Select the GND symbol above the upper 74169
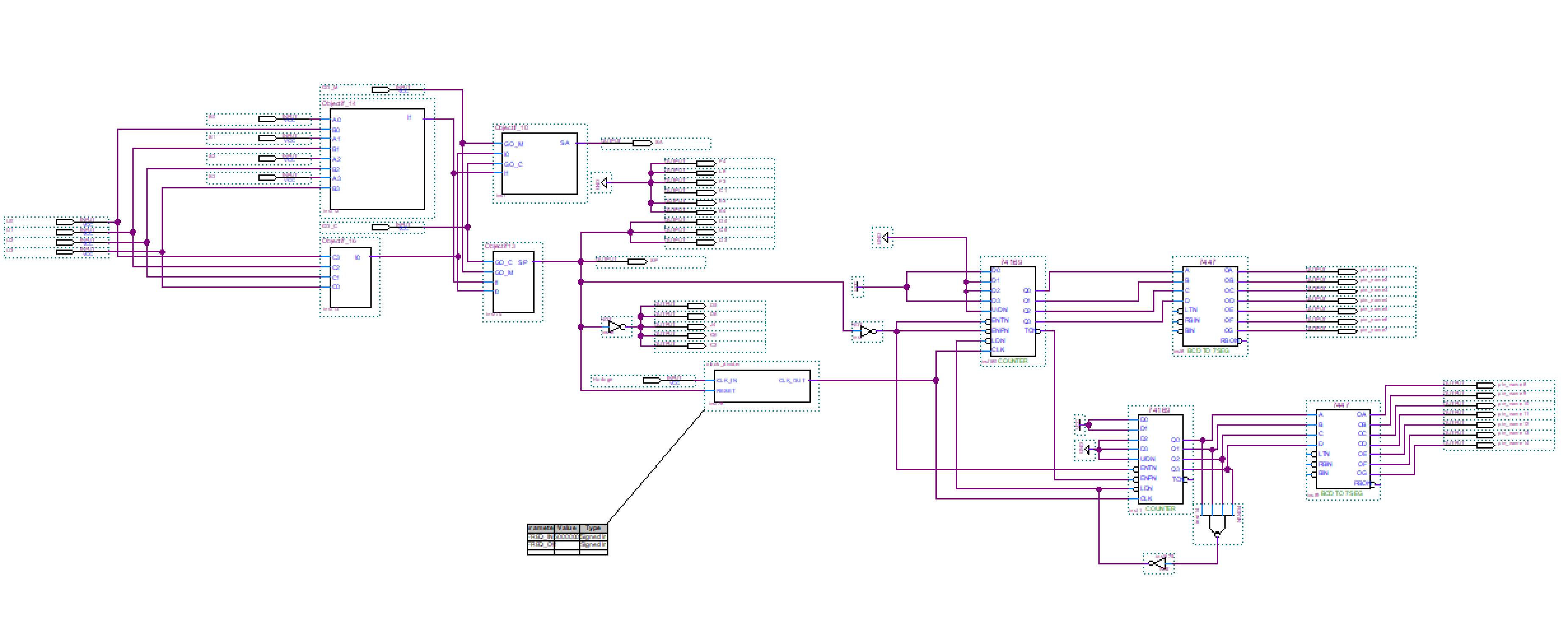The height and width of the screenshot is (634, 1568). [x=886, y=238]
